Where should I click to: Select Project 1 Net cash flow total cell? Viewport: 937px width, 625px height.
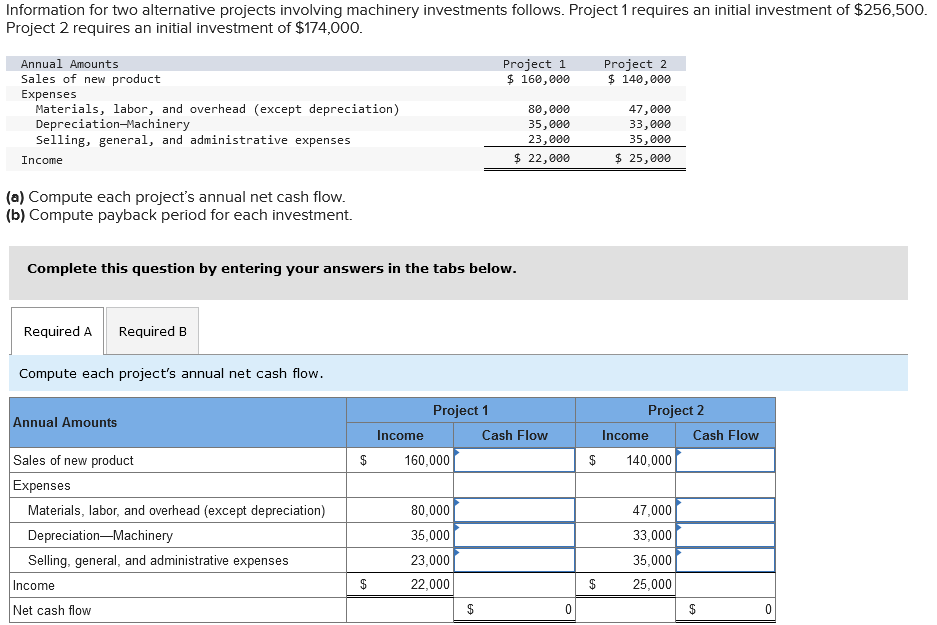(515, 610)
